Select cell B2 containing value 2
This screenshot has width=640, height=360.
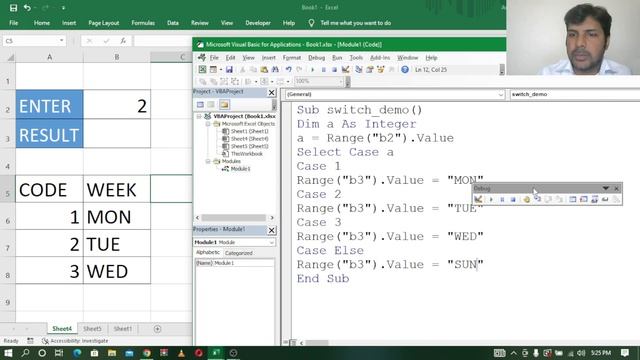point(117,105)
